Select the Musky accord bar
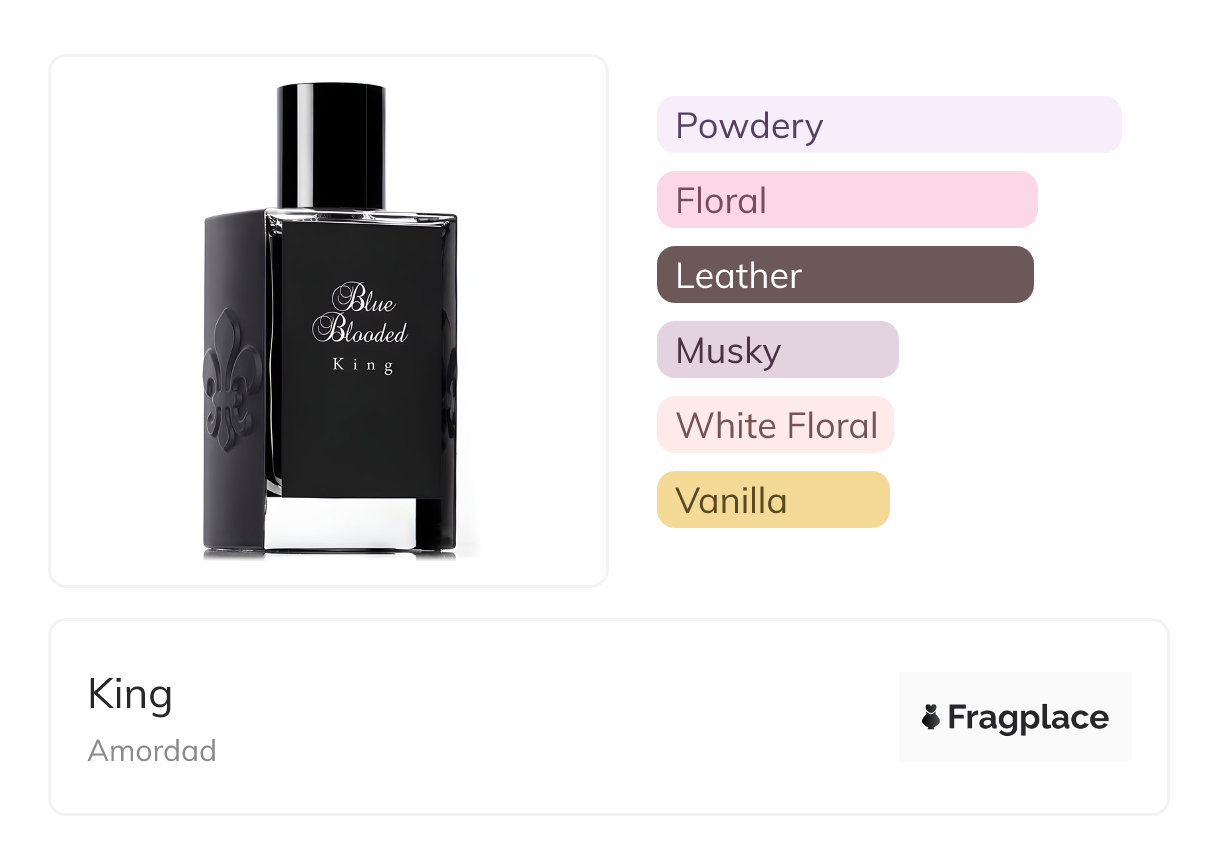The height and width of the screenshot is (864, 1218). coord(778,350)
